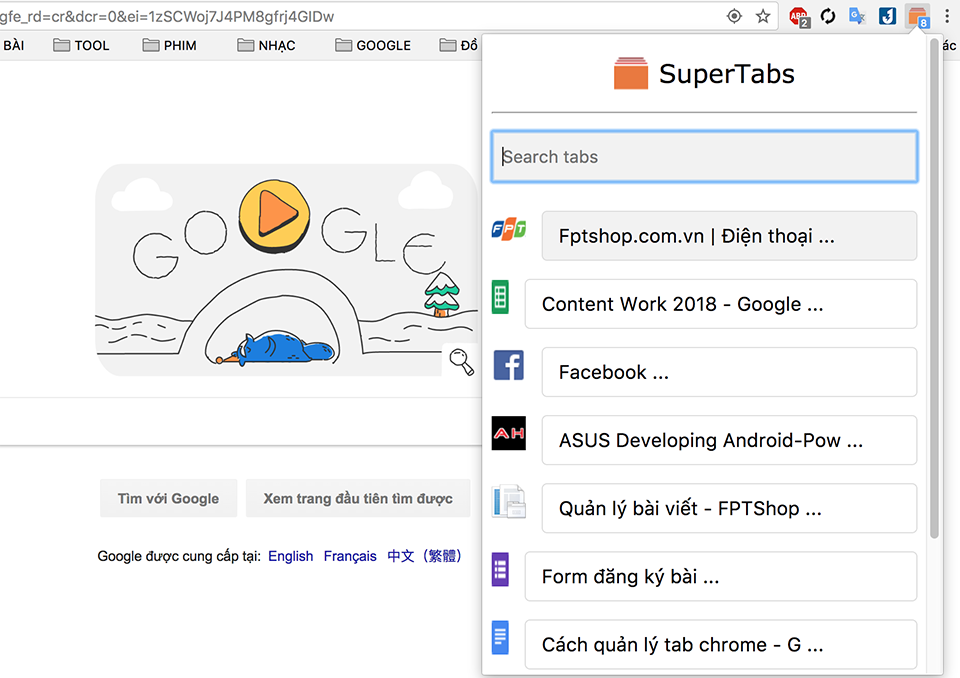Open the TOOL bookmarks folder
Image resolution: width=960 pixels, height=678 pixels.
click(81, 45)
